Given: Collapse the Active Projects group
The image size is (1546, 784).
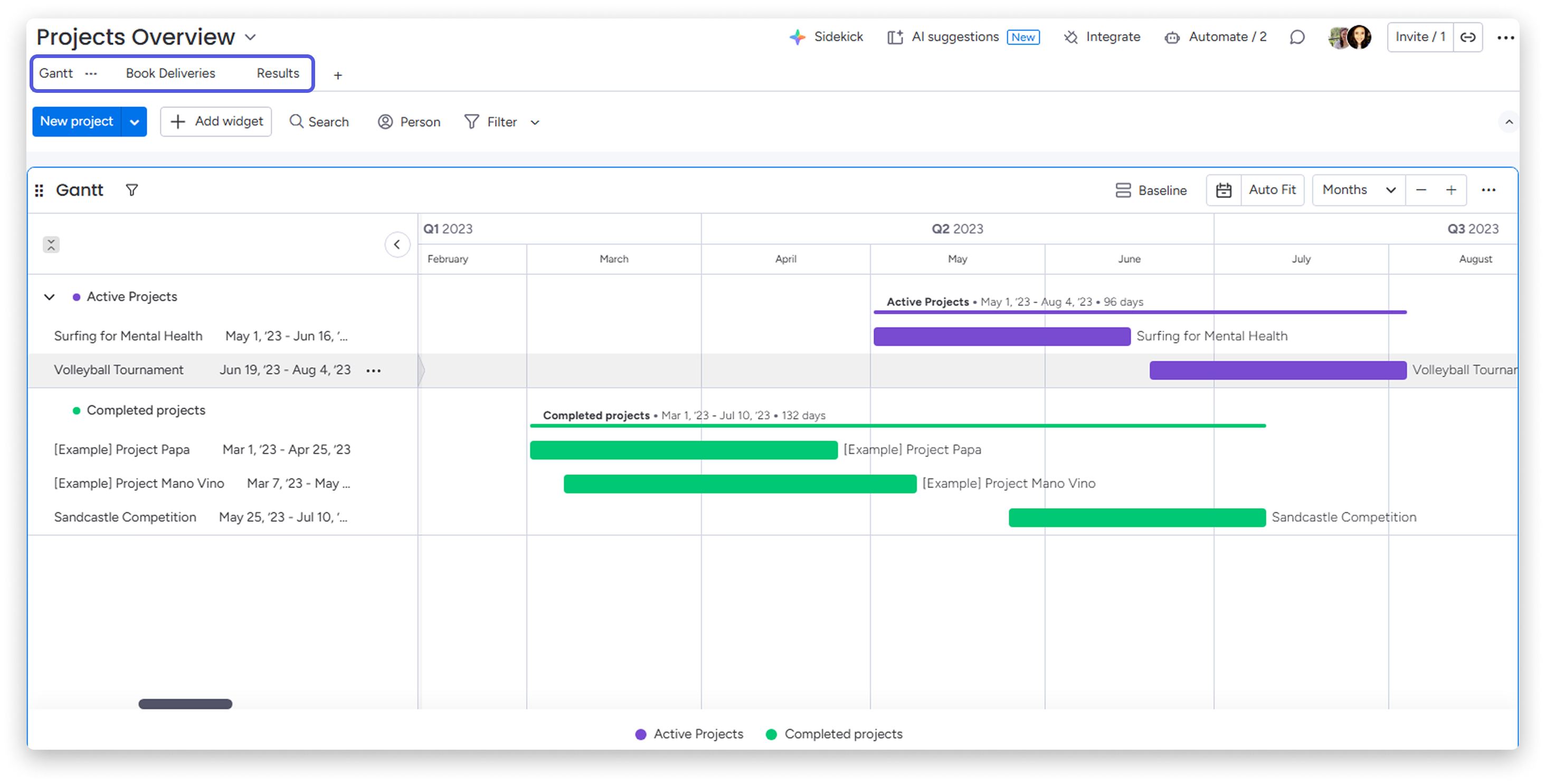Looking at the screenshot, I should [x=50, y=297].
